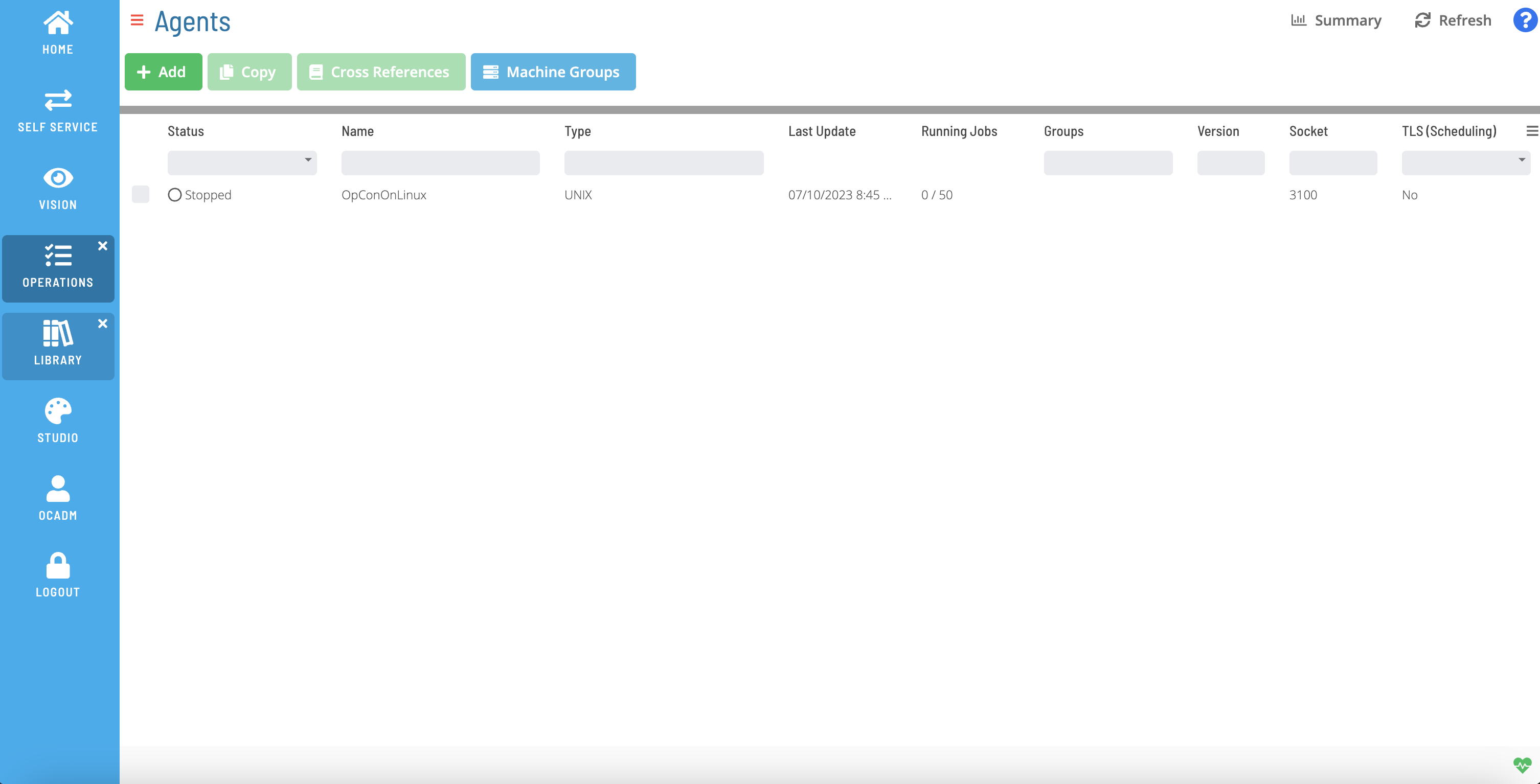Open Machine Groups menu
Screen dimensions: 1540x784
click(x=553, y=72)
